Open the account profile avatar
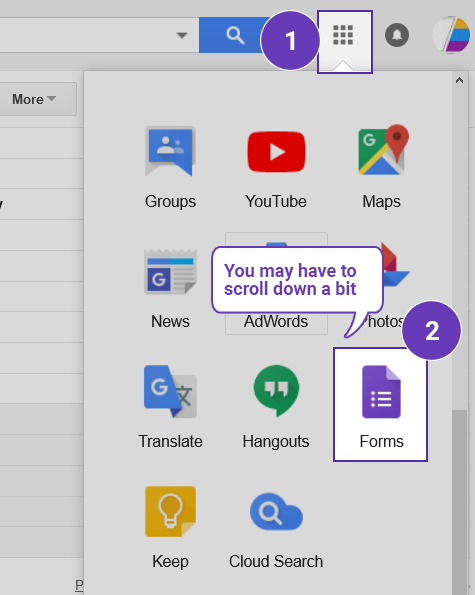 coord(451,35)
